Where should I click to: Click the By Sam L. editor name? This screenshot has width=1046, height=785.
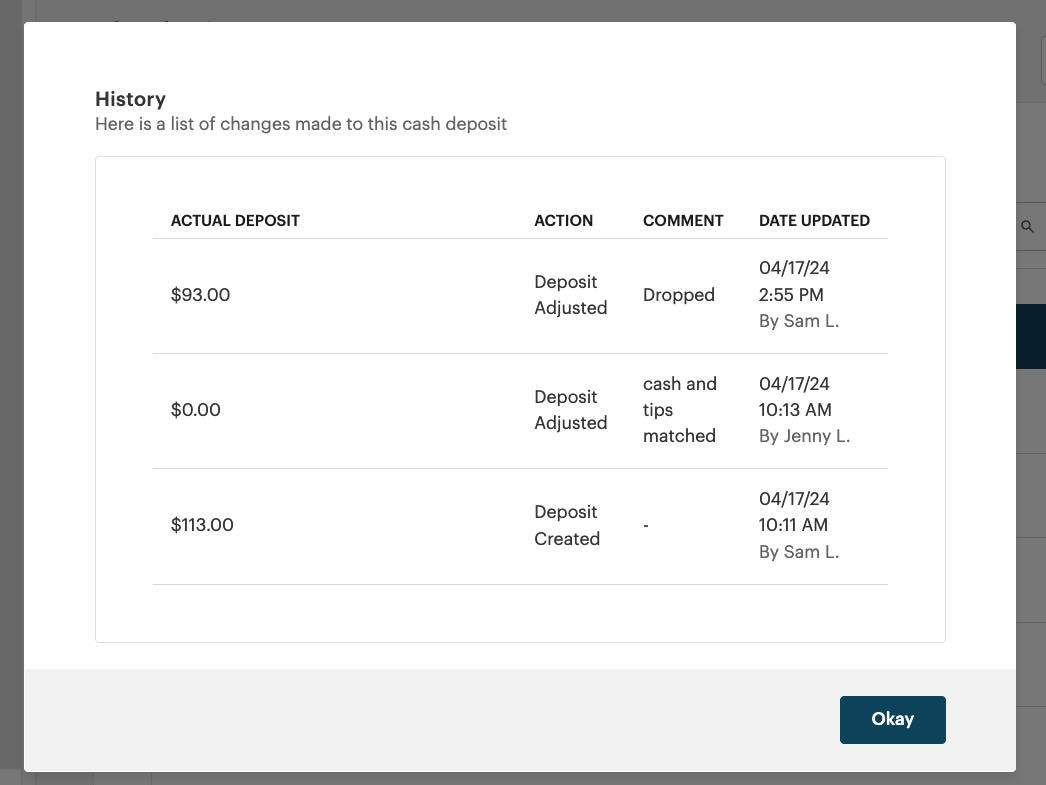coord(798,320)
